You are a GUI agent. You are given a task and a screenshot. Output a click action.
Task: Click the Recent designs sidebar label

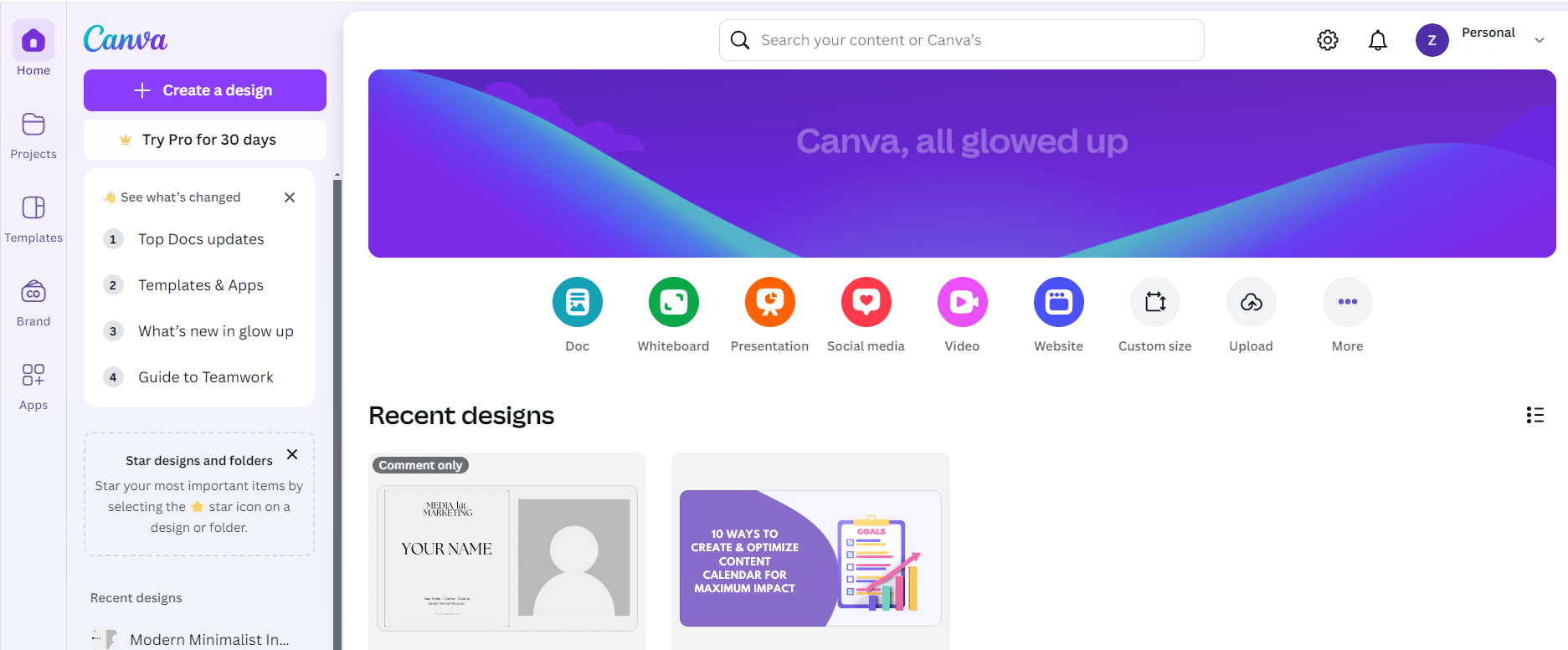tap(136, 598)
